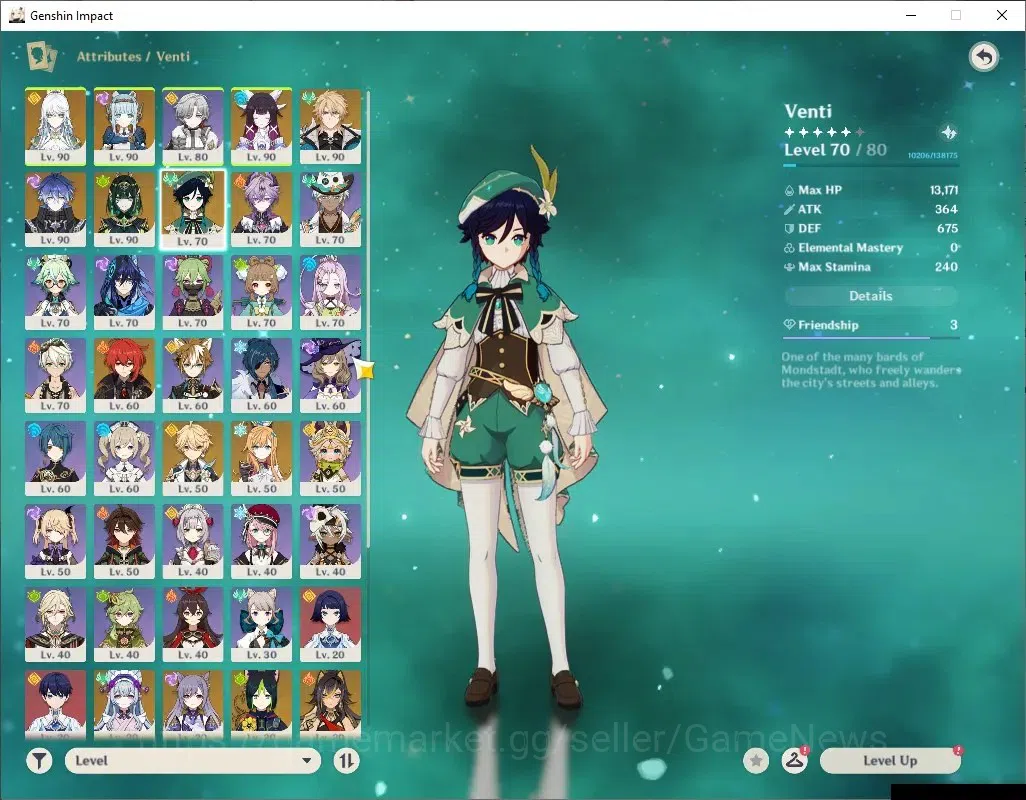Select Sucrose with glasses Lv. 70
Image resolution: width=1026 pixels, height=800 pixels.
click(x=56, y=292)
